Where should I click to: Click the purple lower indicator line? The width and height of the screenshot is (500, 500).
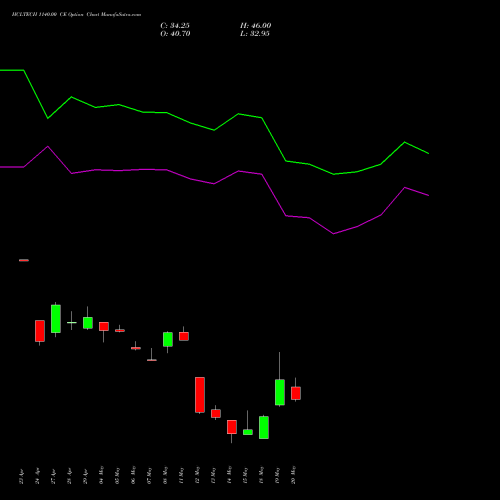[x=214, y=183]
